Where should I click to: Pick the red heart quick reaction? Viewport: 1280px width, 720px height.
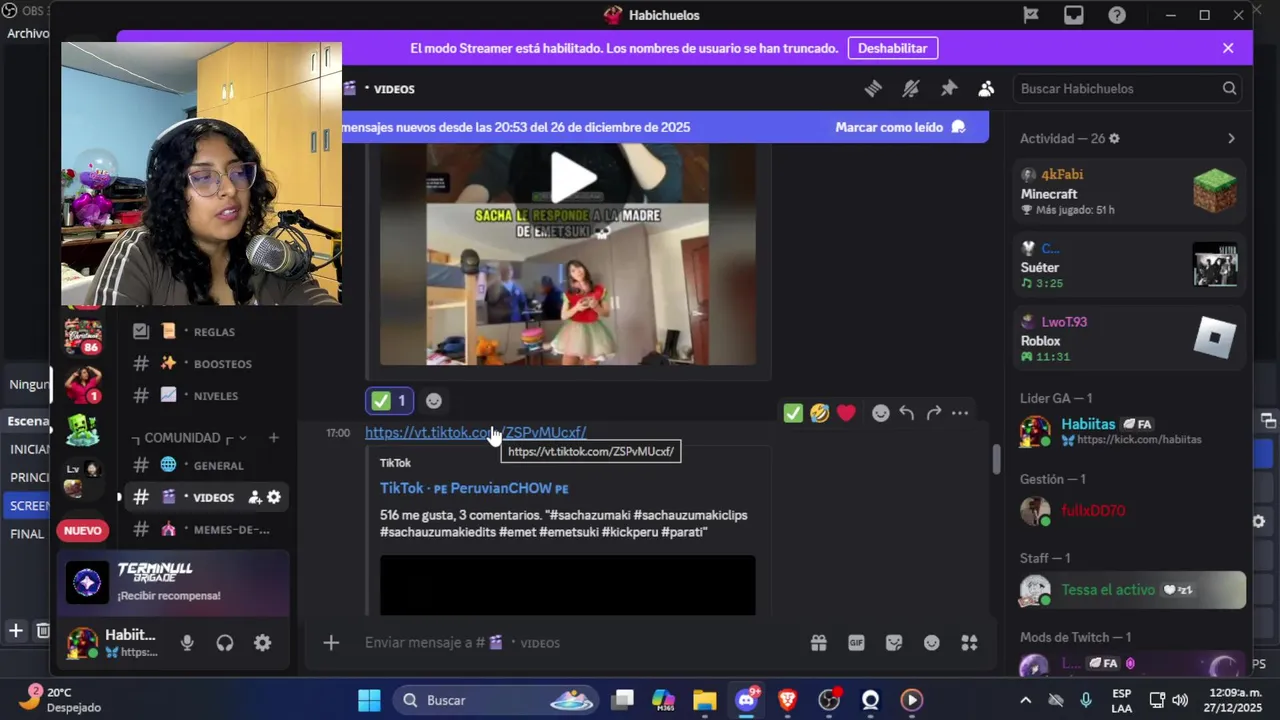click(x=847, y=413)
